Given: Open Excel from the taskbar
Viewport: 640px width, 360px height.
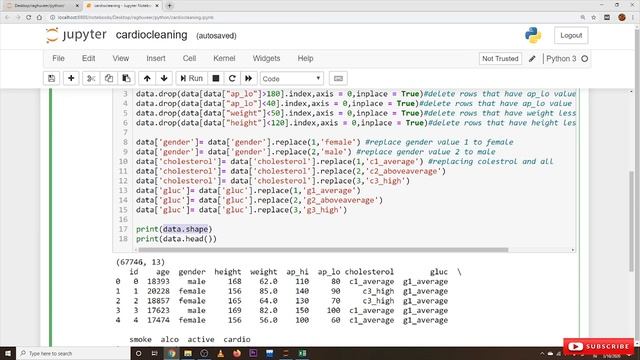Looking at the screenshot, I should pos(302,353).
